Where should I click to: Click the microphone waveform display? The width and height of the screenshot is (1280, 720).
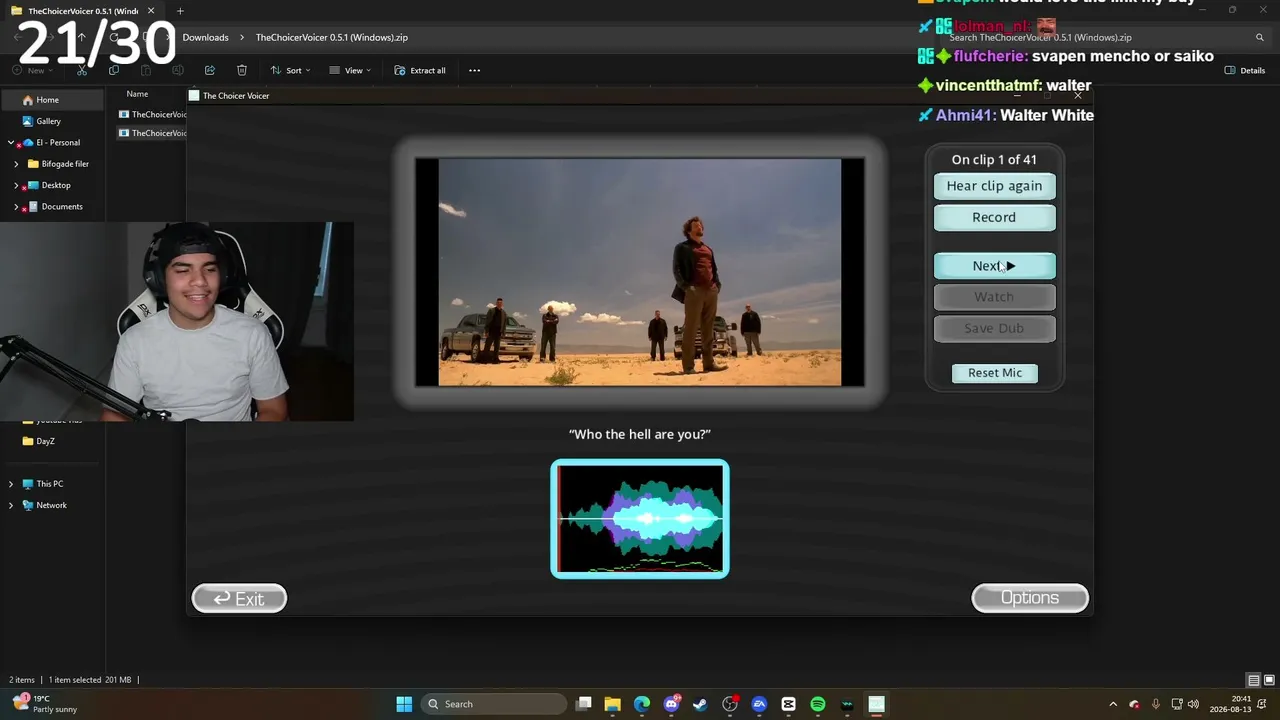point(640,519)
